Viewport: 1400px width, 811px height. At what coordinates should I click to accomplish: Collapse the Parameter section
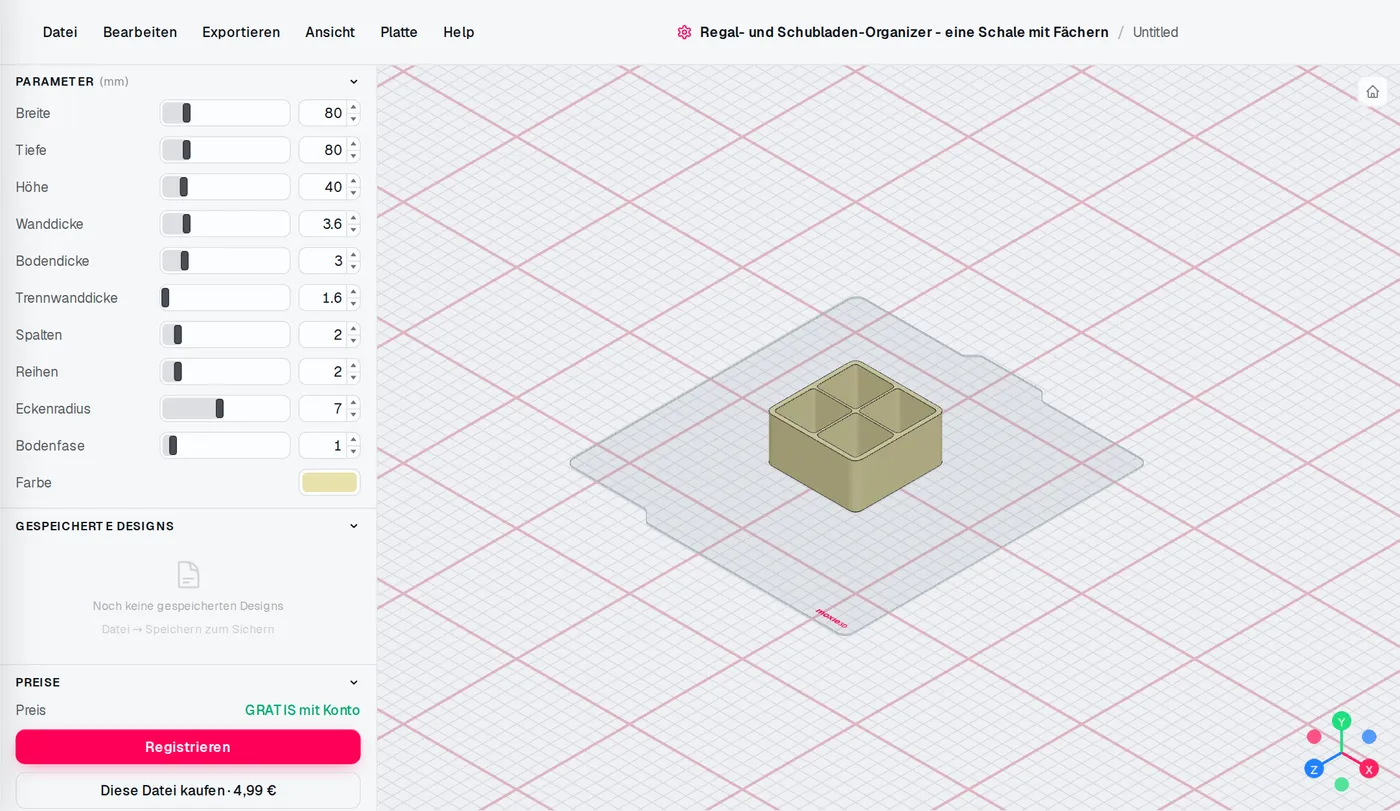pyautogui.click(x=354, y=82)
